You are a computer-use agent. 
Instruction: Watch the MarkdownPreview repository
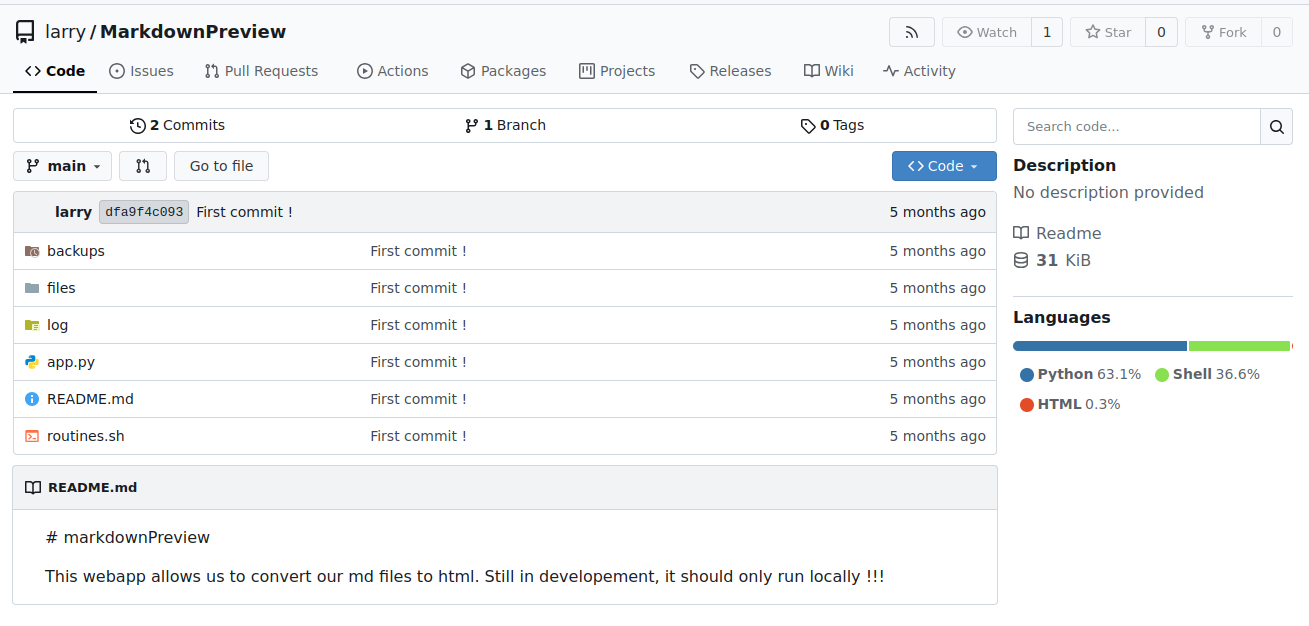pyautogui.click(x=986, y=32)
